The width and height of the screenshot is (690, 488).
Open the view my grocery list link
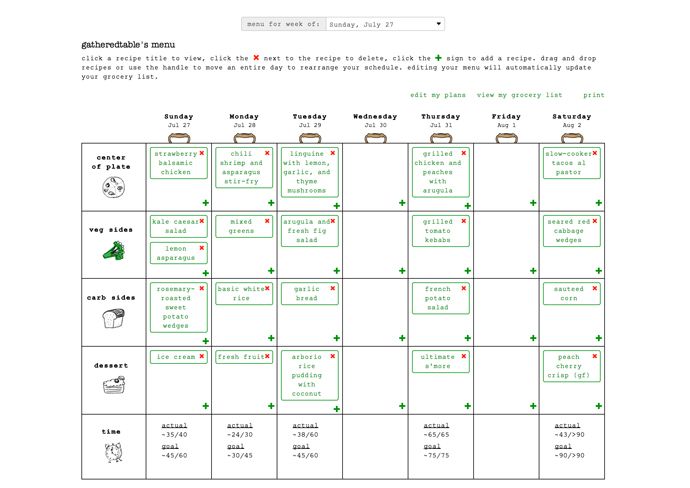[x=519, y=95]
